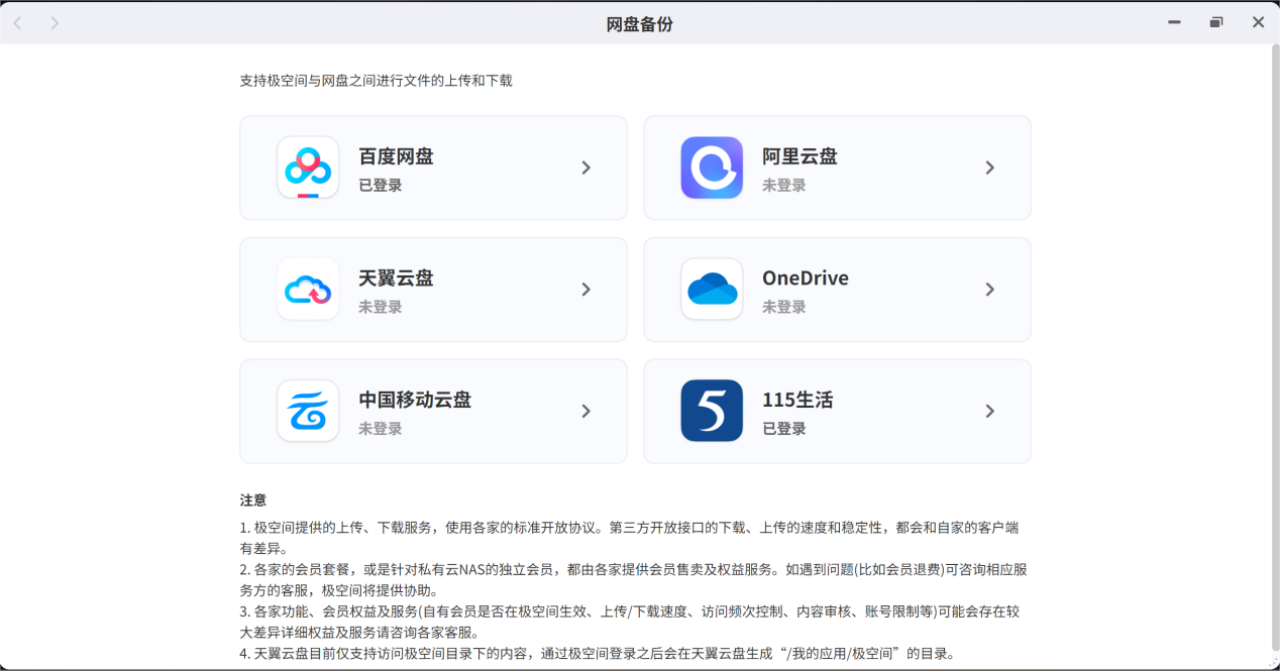Select the 阿里云盘 title text
The width and height of the screenshot is (1280, 671).
pyautogui.click(x=800, y=156)
